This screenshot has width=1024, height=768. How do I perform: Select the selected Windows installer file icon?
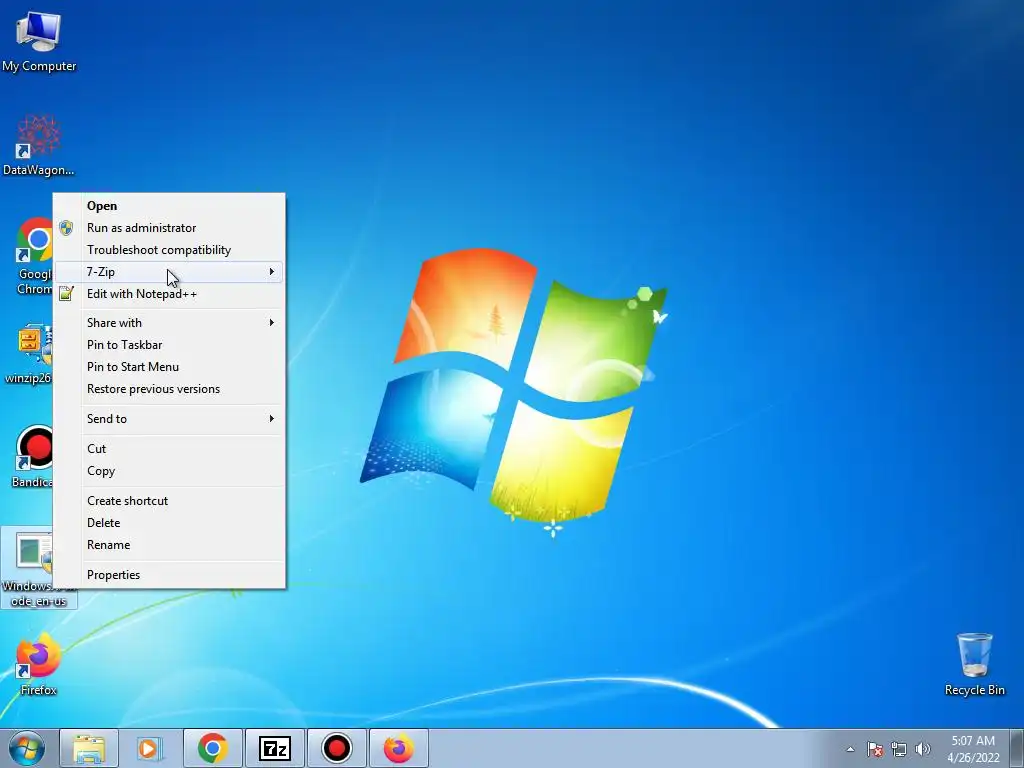point(27,568)
